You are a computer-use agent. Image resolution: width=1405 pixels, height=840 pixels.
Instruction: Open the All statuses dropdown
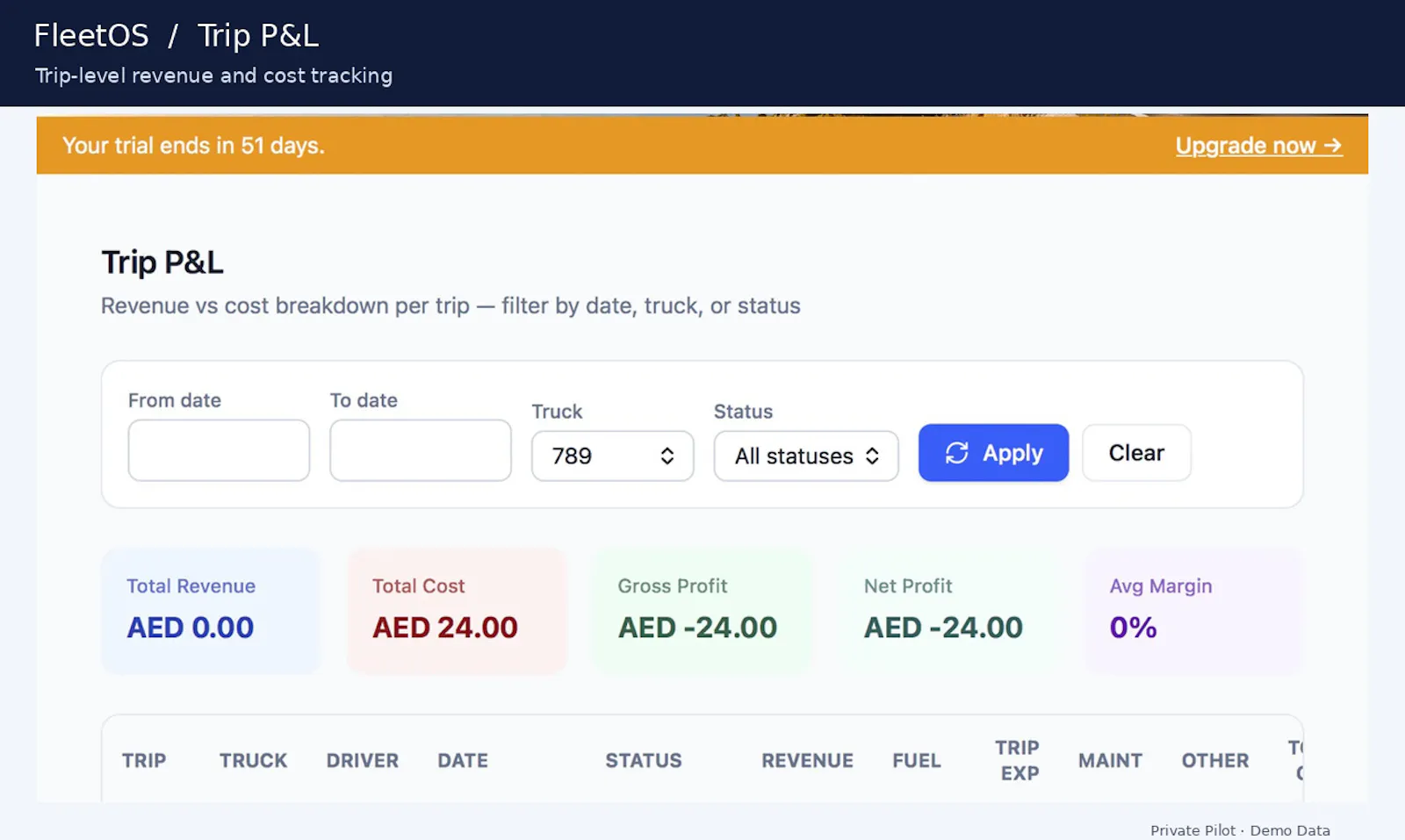(805, 456)
